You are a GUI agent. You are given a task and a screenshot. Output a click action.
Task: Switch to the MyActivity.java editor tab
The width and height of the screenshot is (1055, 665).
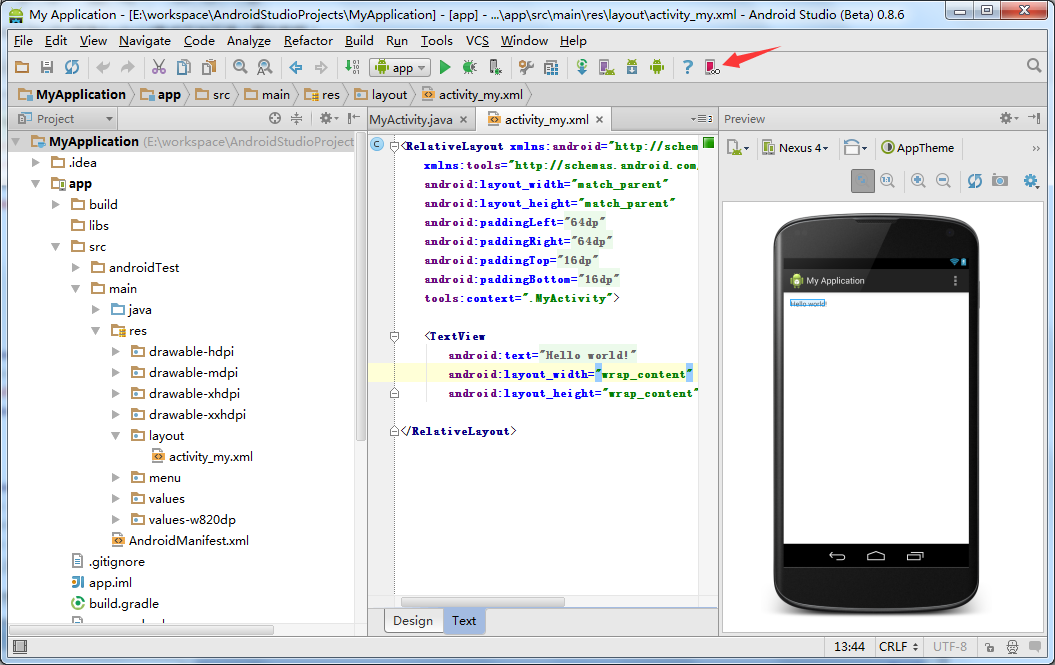411,120
